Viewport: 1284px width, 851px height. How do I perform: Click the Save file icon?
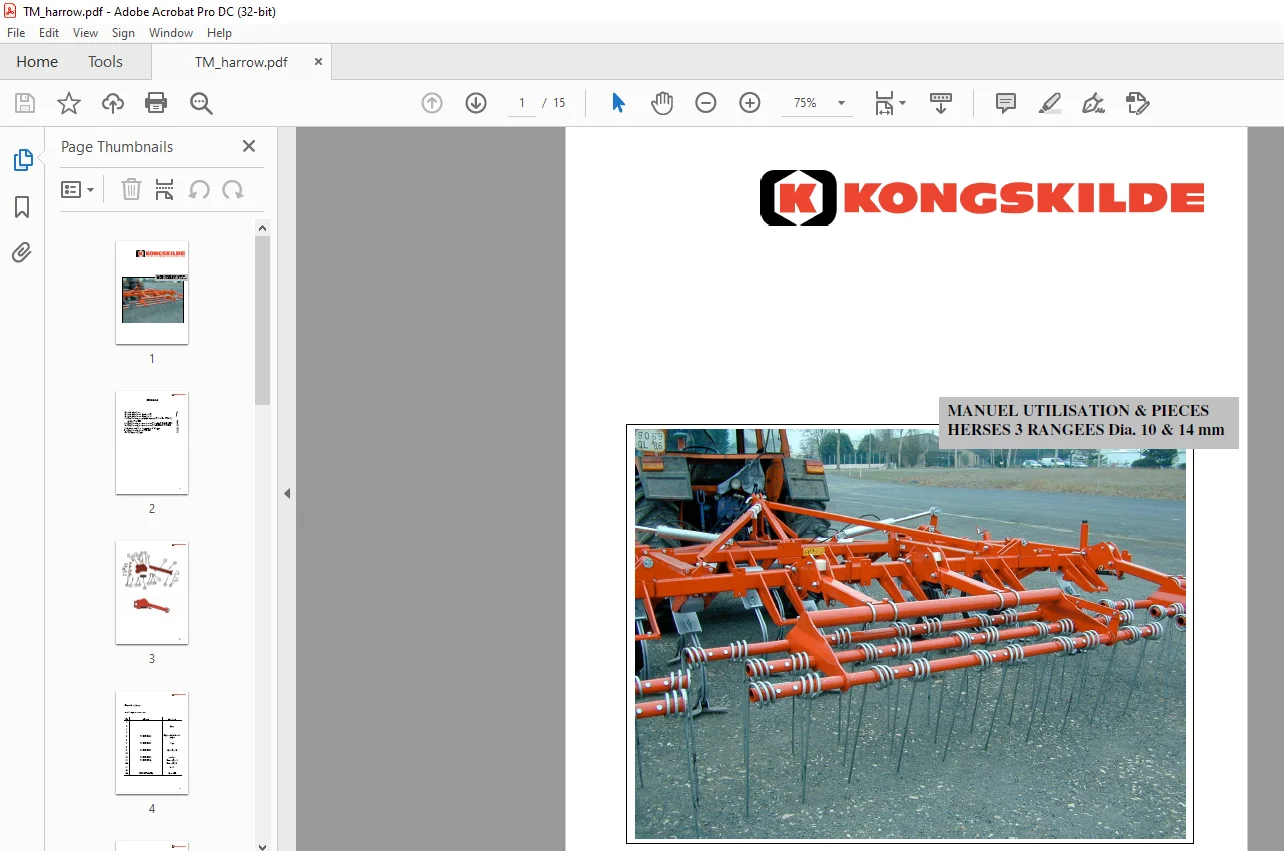point(25,103)
